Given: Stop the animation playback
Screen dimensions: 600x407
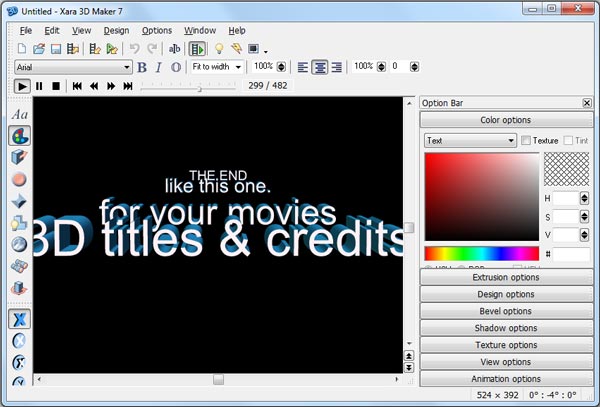Looking at the screenshot, I should click(x=56, y=86).
